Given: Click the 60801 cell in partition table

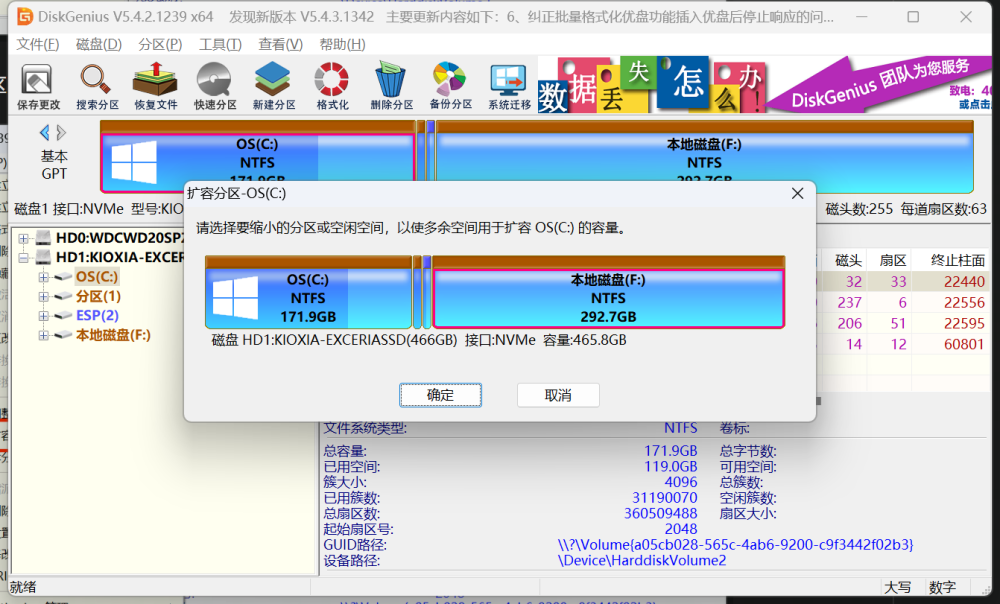Looking at the screenshot, I should [964, 344].
